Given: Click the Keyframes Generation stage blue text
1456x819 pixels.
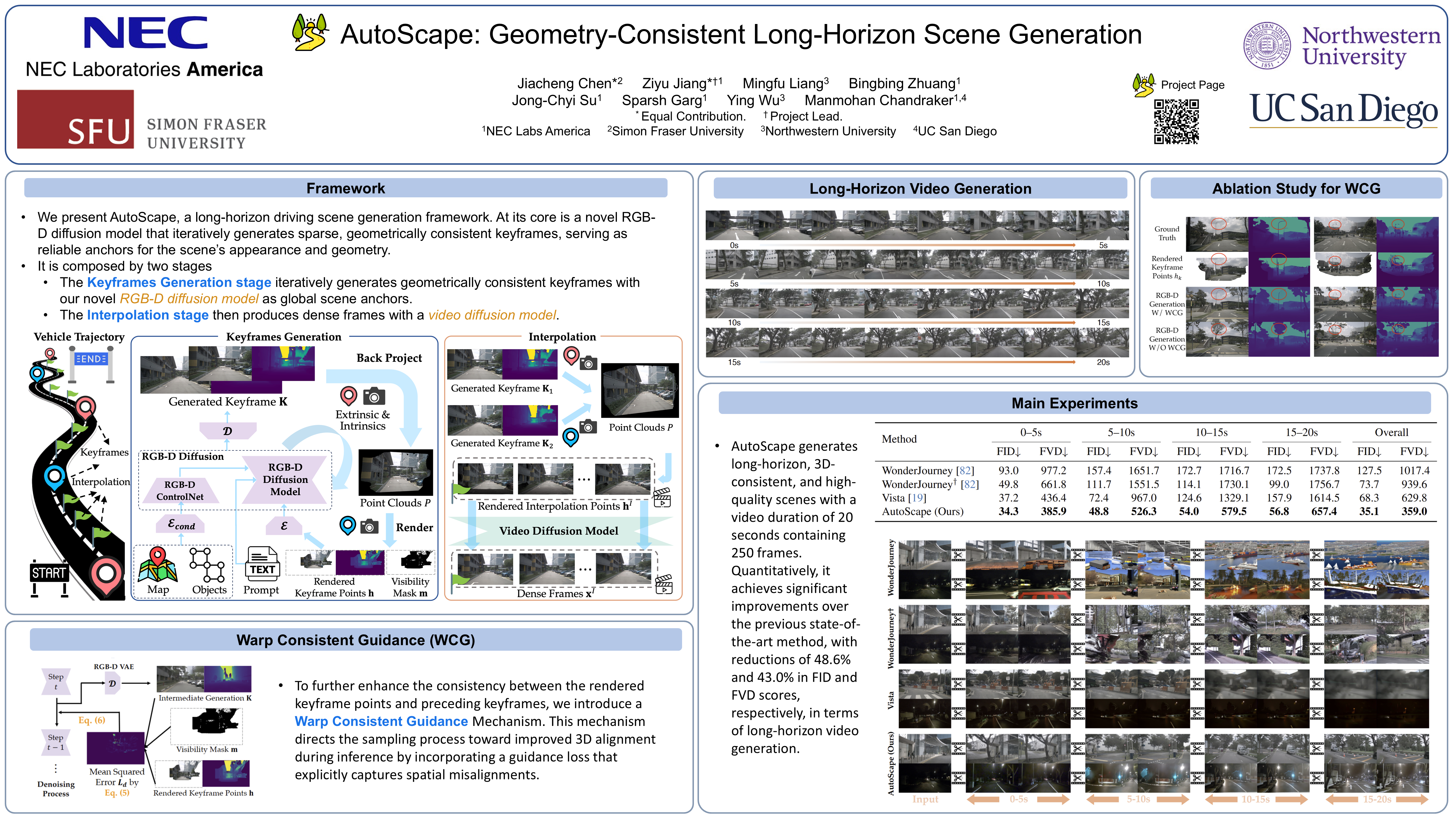Looking at the screenshot, I should click(x=179, y=282).
